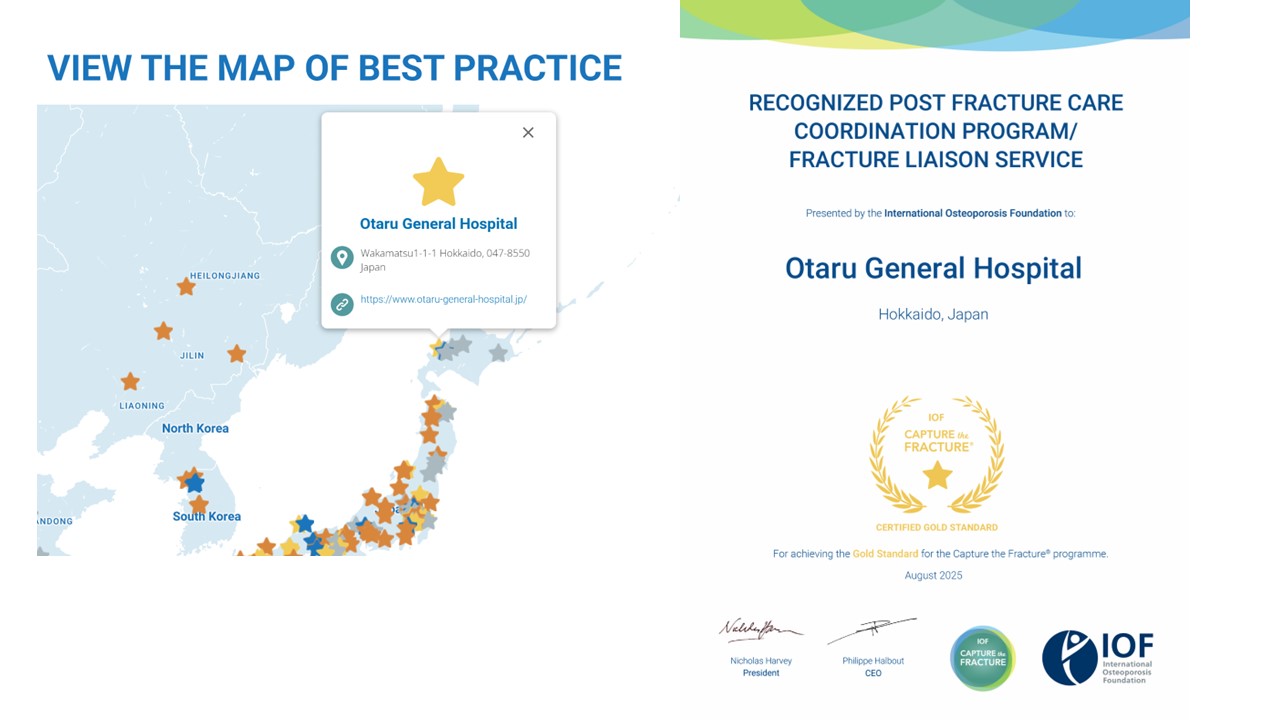Click the Nicholas Harvey President signature

(x=760, y=631)
